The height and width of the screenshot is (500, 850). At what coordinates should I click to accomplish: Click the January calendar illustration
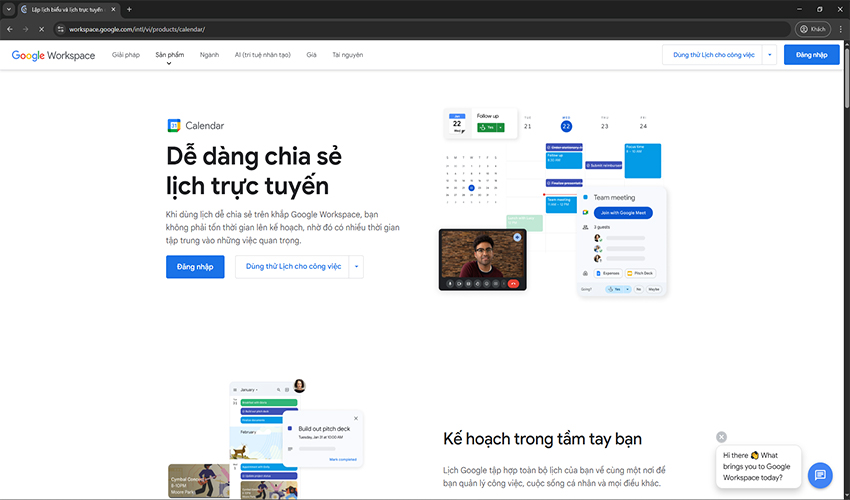pos(264,439)
